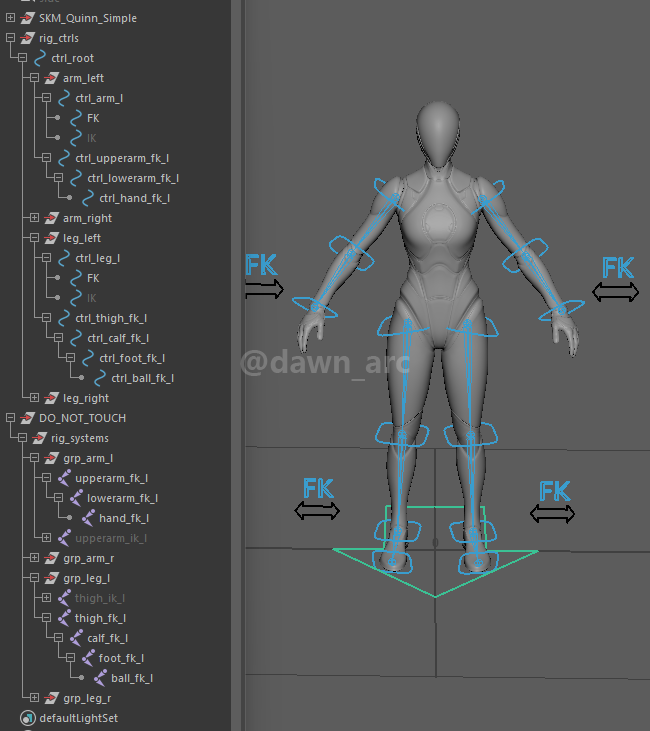
Task: Click the ctrl_thigh_fk_l curve icon
Action: point(64,318)
